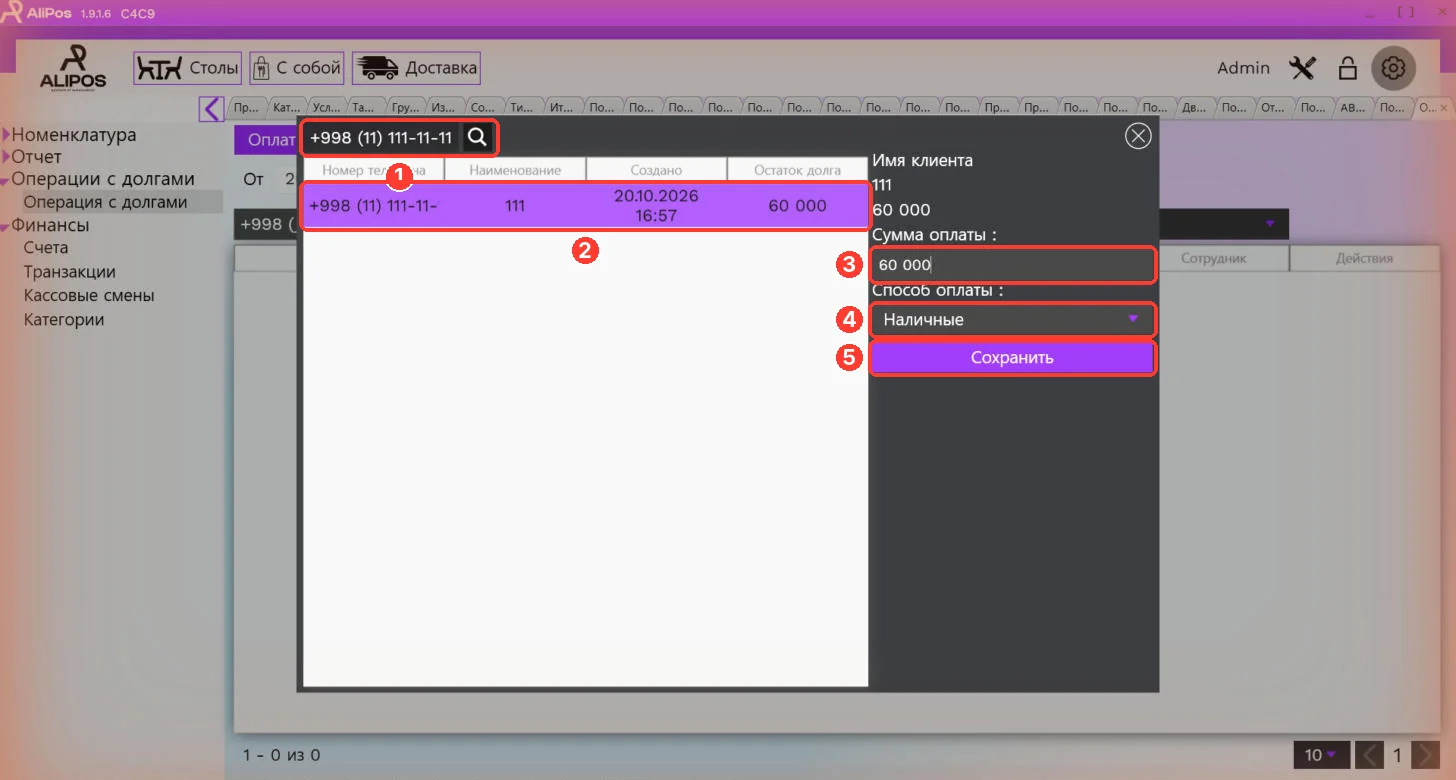Image resolution: width=1456 pixels, height=780 pixels.
Task: Click the ALIPOS logo
Action: click(x=73, y=67)
